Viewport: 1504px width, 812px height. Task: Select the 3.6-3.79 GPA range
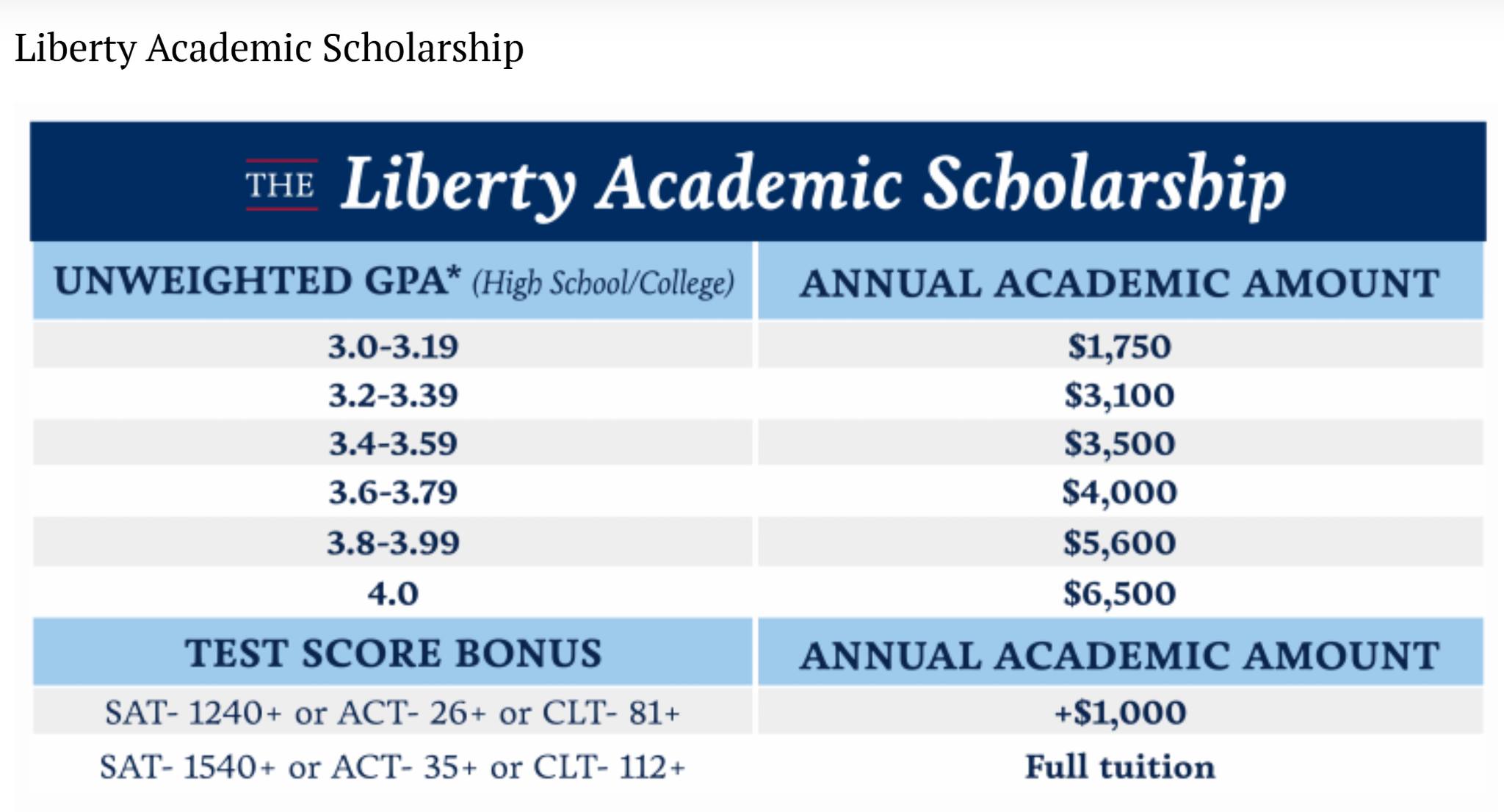393,492
